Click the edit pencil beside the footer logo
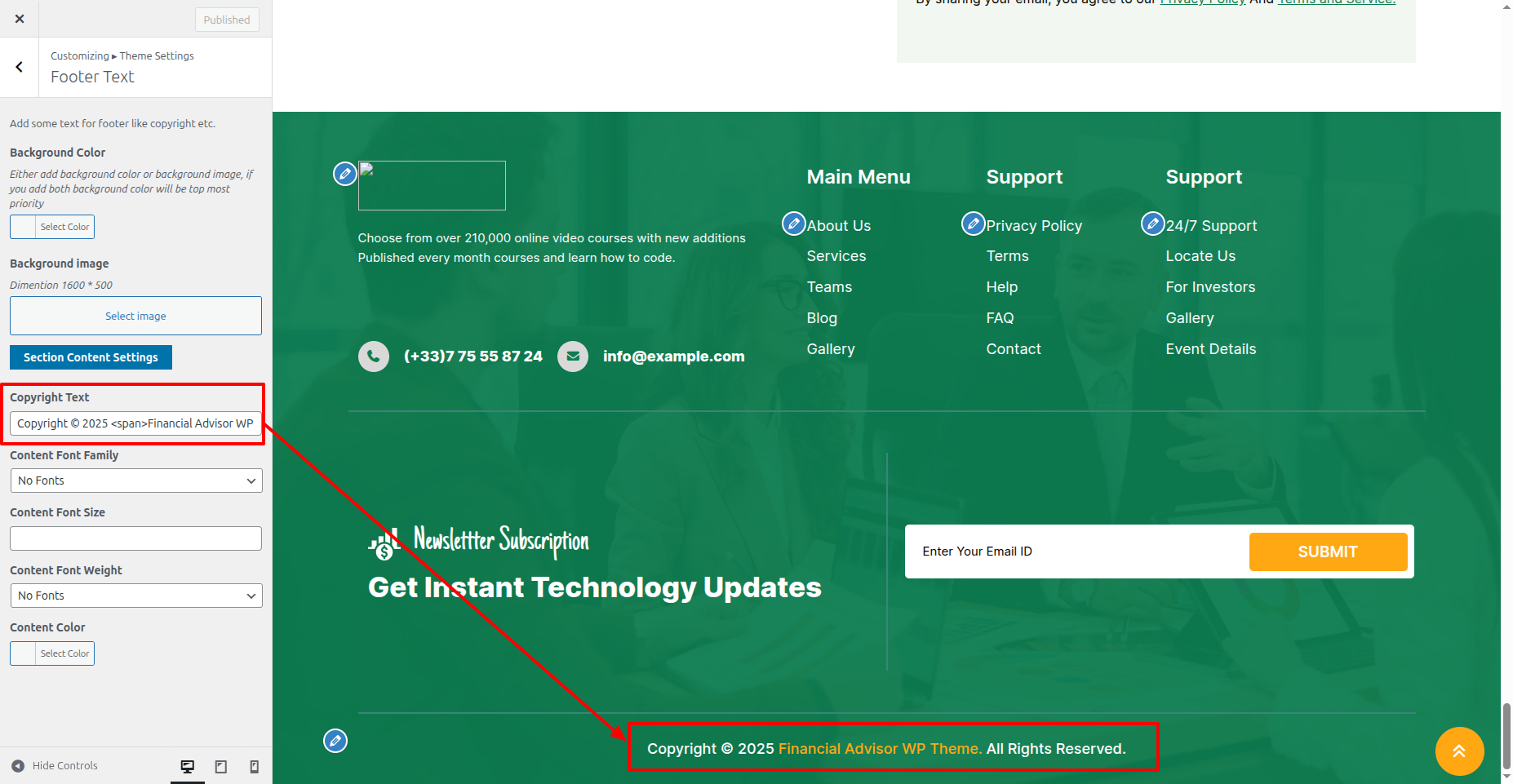This screenshot has height=784, width=1513. (x=344, y=173)
